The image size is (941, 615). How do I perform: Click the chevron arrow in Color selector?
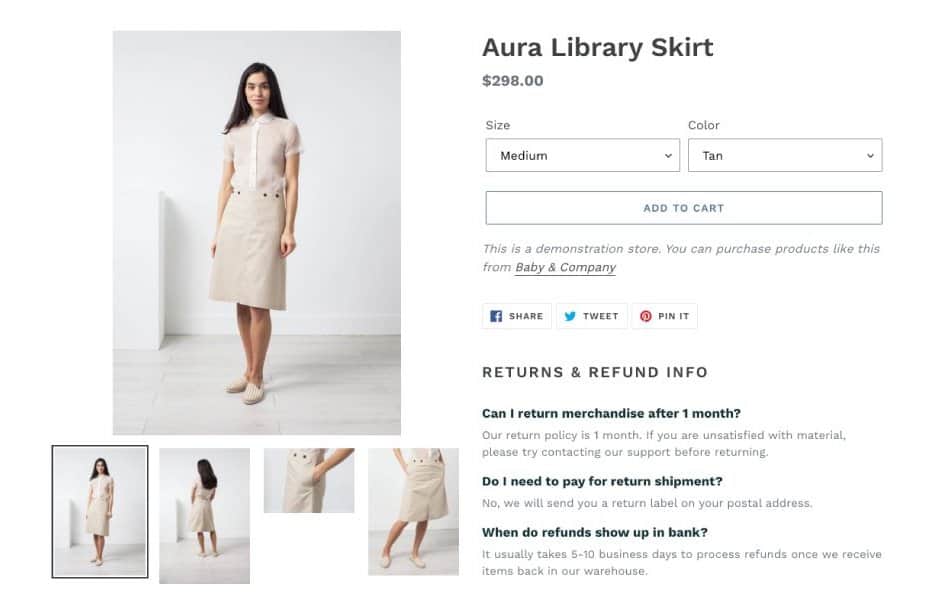click(x=870, y=156)
